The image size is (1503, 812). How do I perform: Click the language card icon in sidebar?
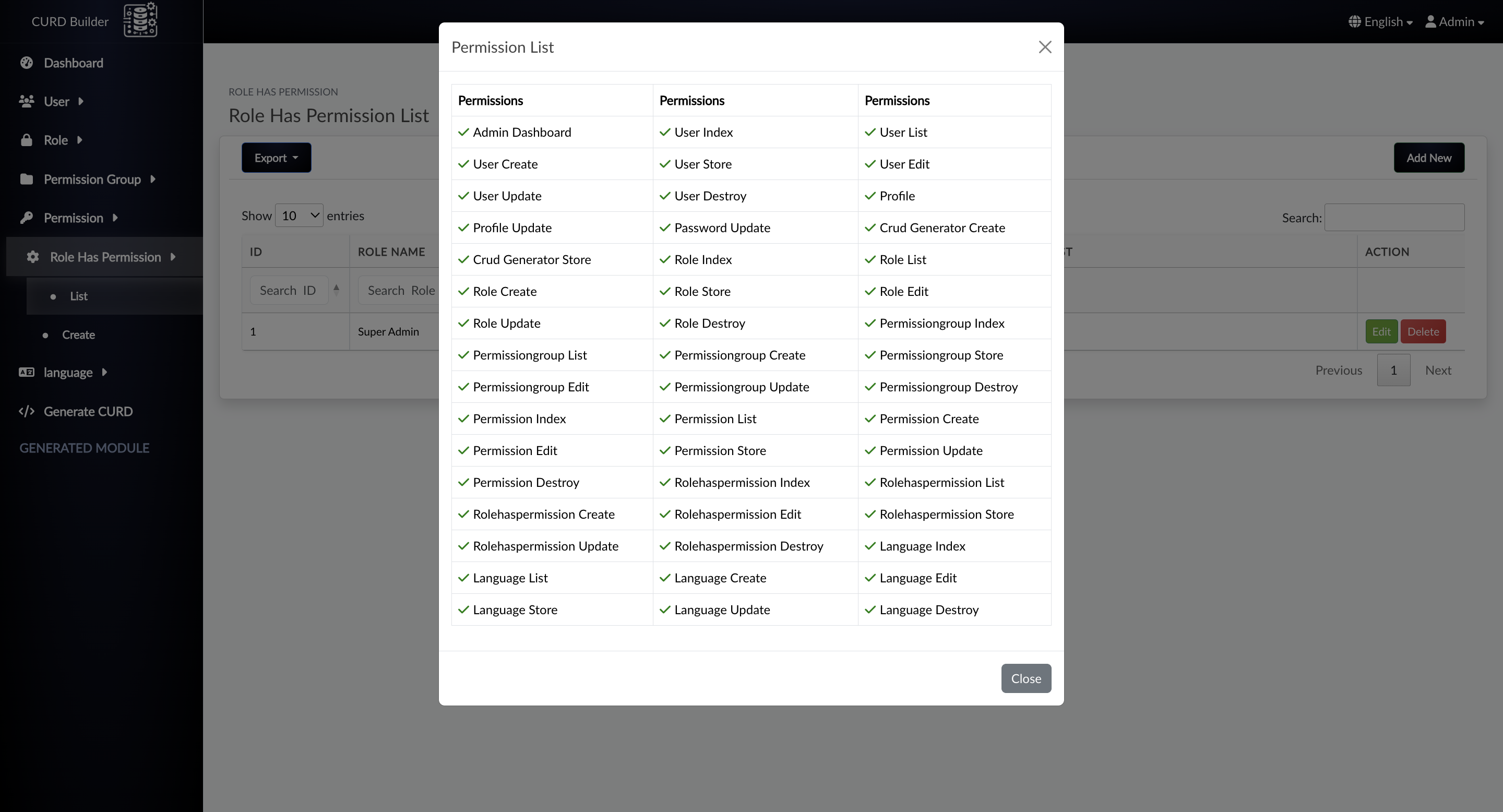(26, 372)
